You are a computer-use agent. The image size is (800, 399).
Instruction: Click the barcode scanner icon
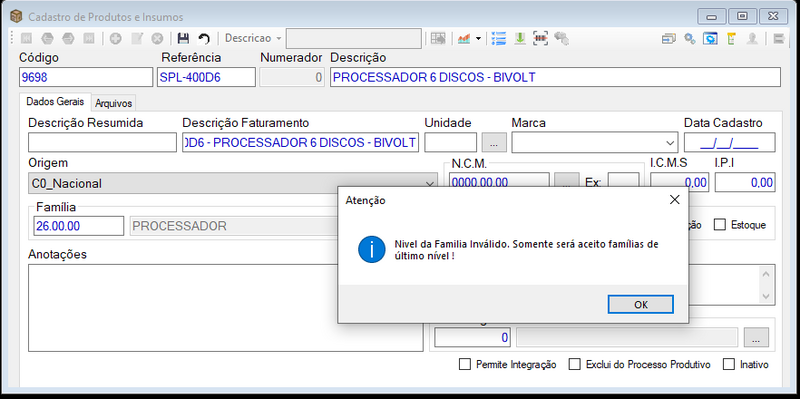(x=540, y=38)
